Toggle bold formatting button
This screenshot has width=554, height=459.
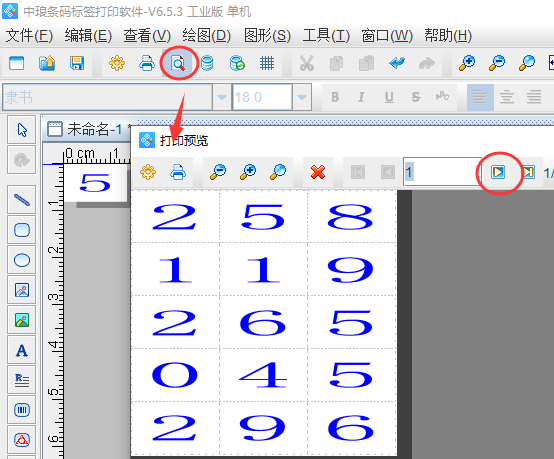click(x=335, y=97)
